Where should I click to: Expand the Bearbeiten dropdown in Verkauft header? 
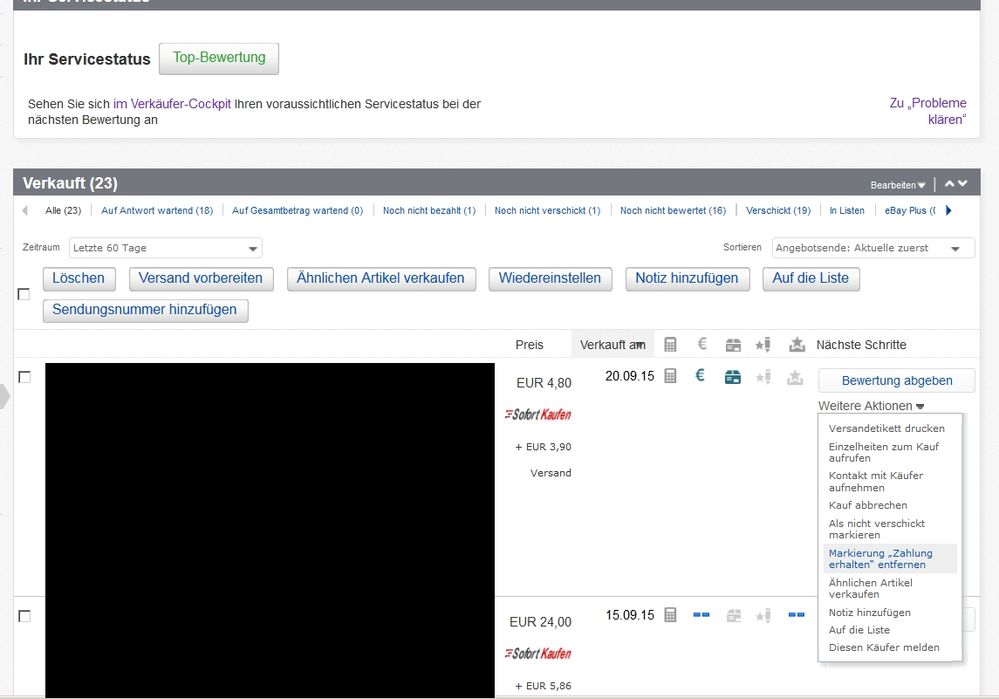click(897, 185)
